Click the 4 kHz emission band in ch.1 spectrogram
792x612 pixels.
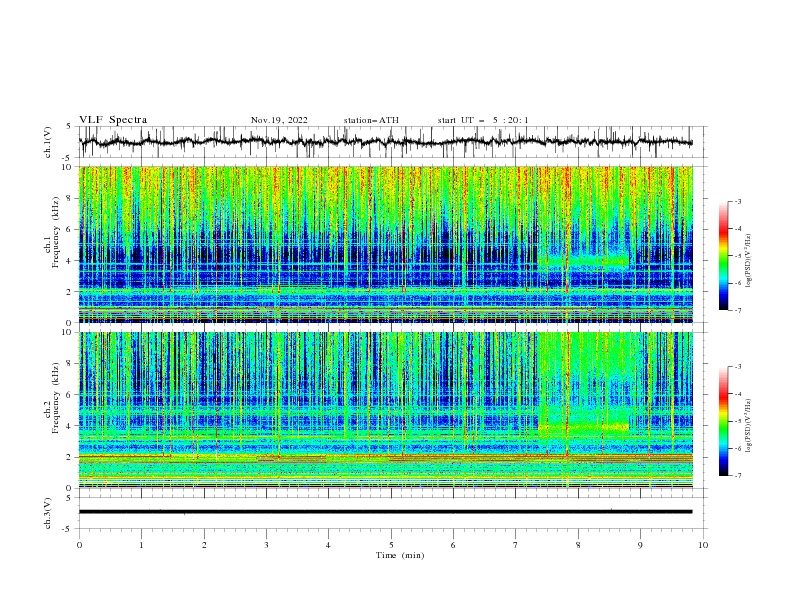tap(583, 262)
